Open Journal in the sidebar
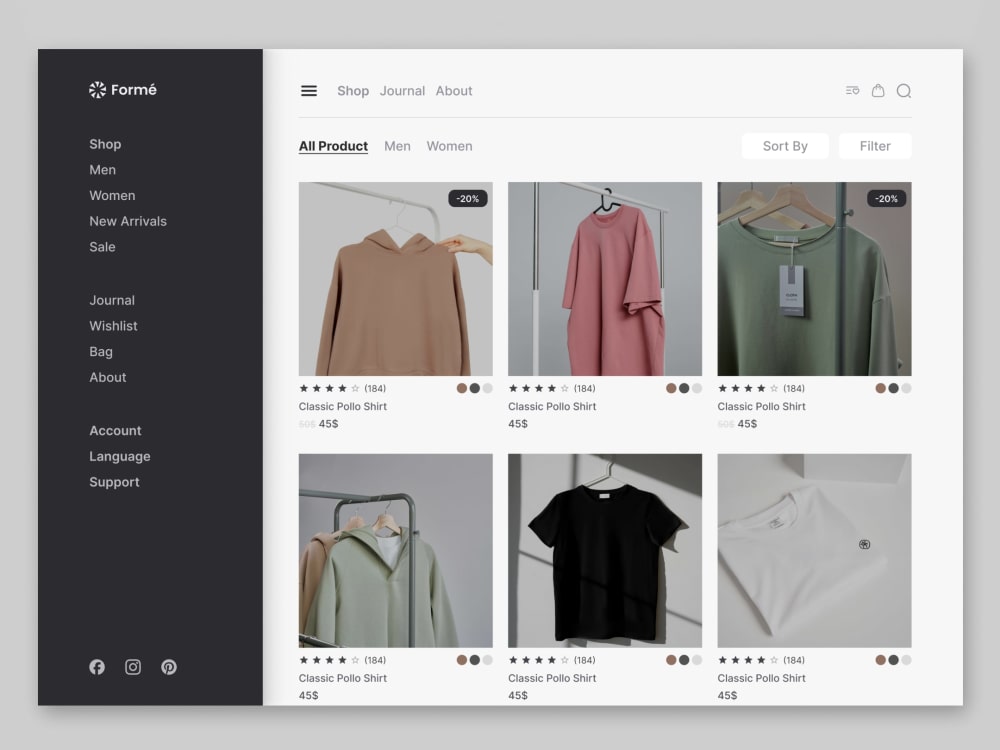The image size is (1000, 750). 112,300
